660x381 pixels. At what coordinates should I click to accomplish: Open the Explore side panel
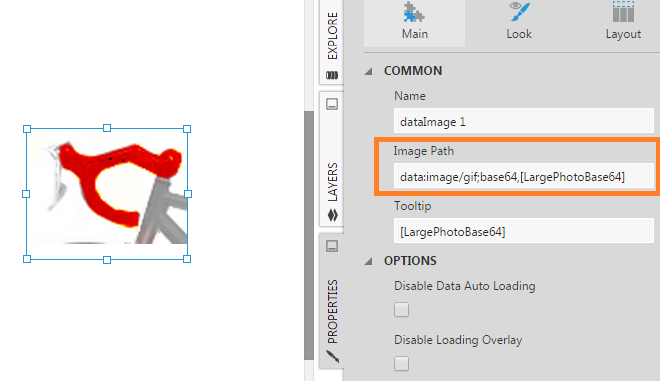[332, 43]
